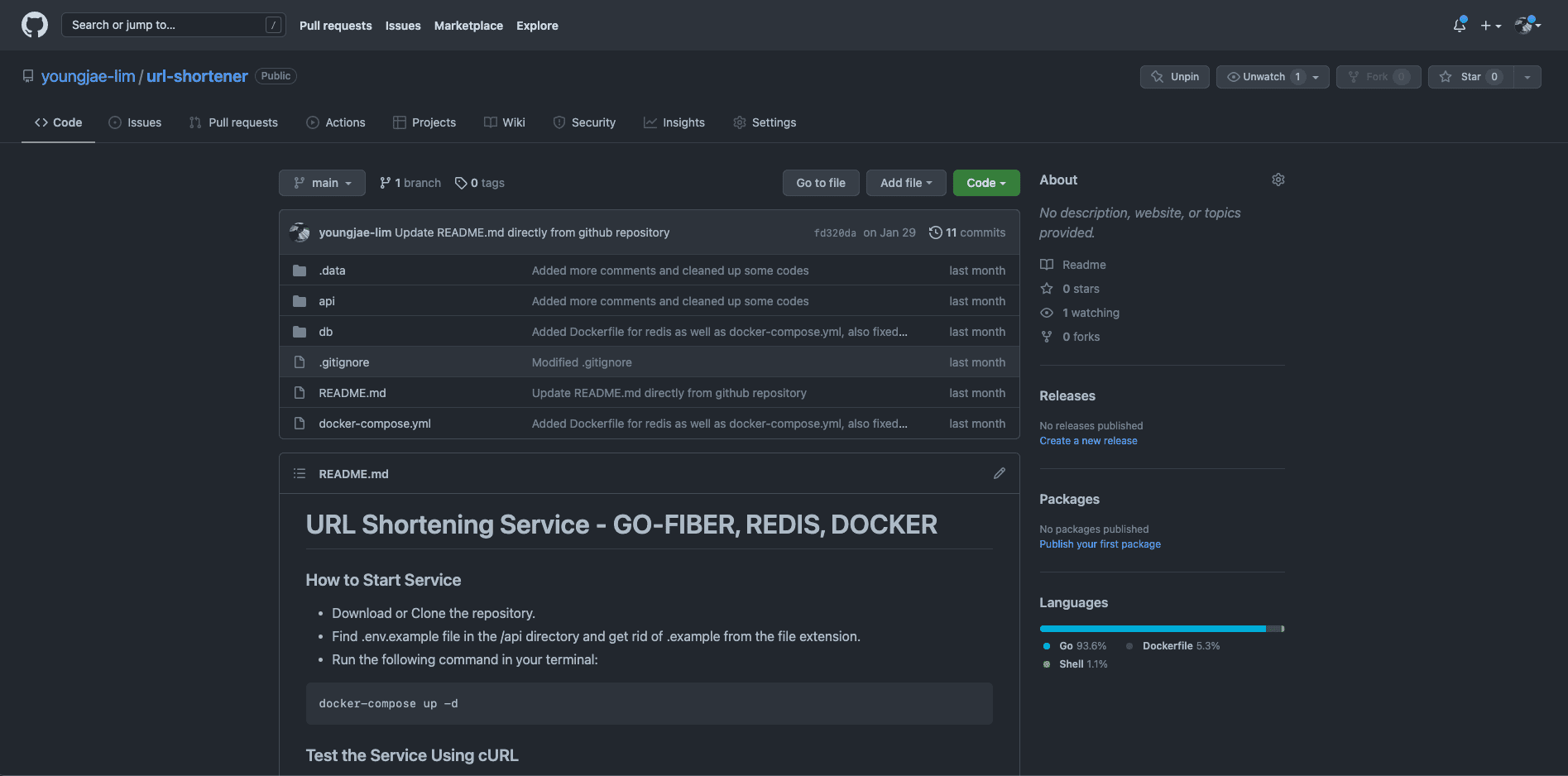Open the docker-compose.yml file
Screen dimensions: 1568x776
375,424
